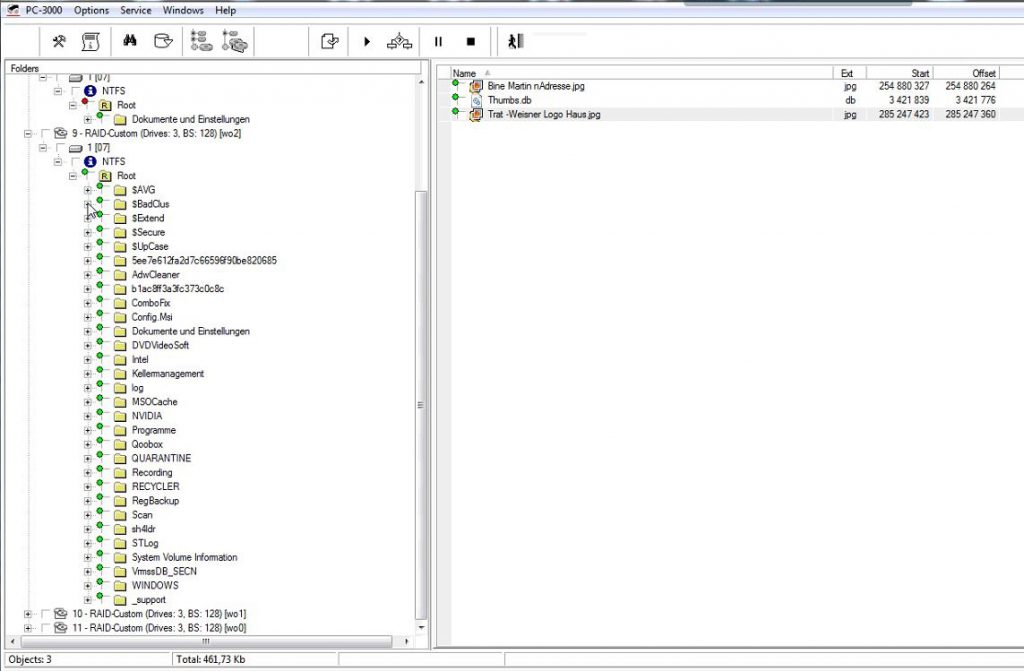Expand the $AVG folder in the tree

tap(88, 190)
